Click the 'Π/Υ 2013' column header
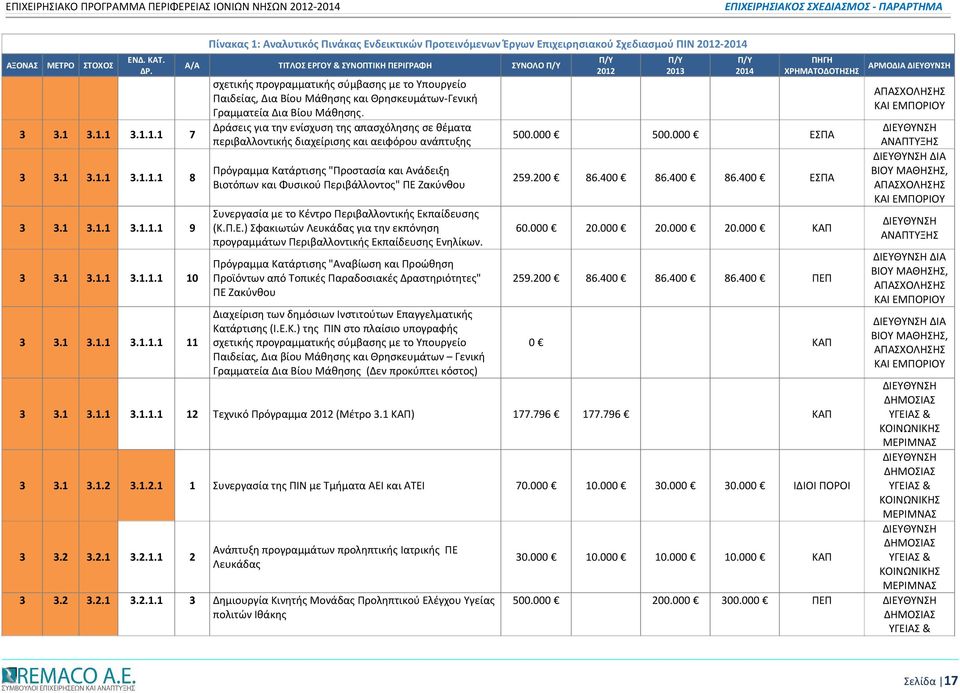Image resolution: width=960 pixels, height=693 pixels. click(x=675, y=66)
